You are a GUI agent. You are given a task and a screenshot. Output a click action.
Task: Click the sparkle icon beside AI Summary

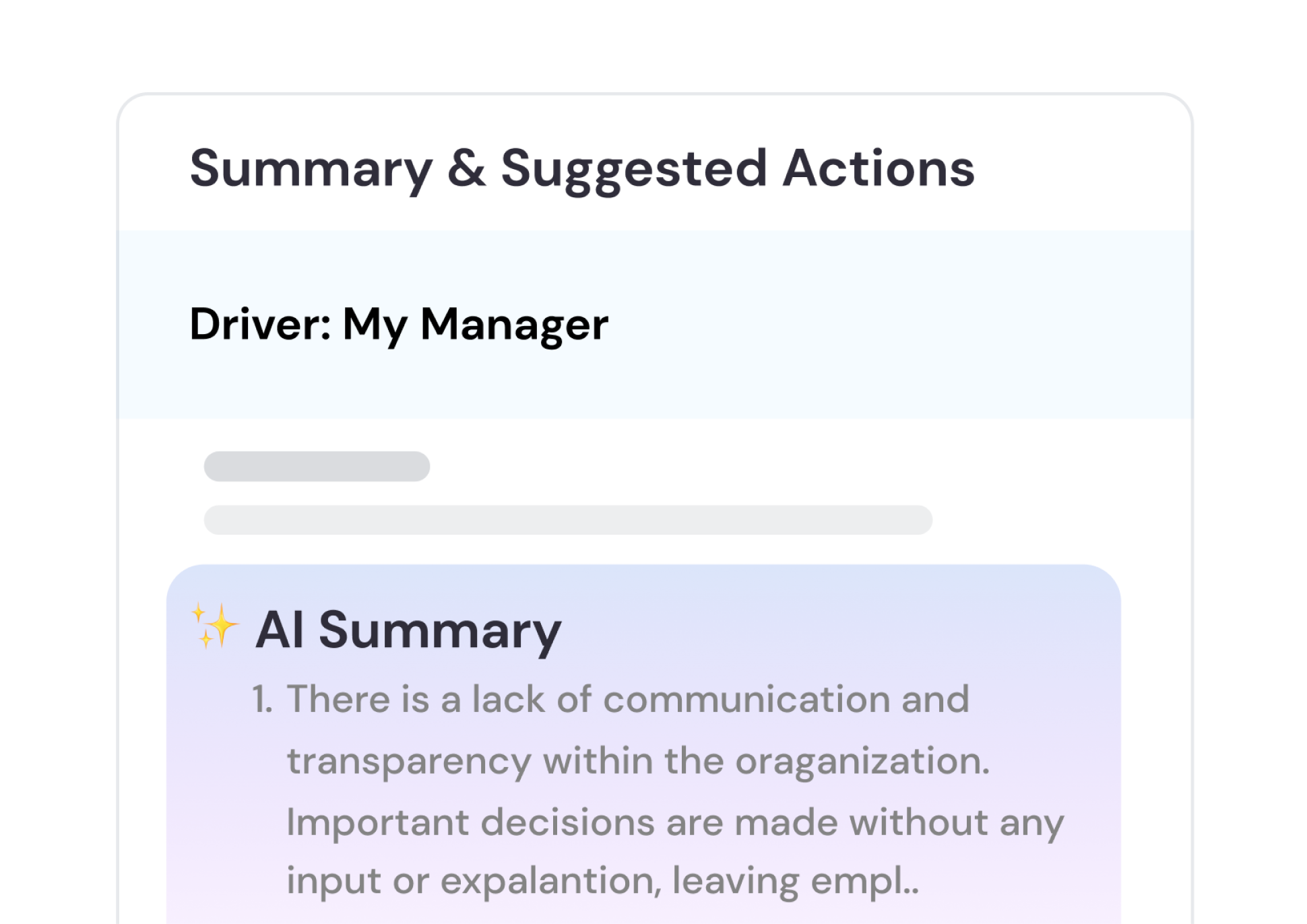[215, 626]
